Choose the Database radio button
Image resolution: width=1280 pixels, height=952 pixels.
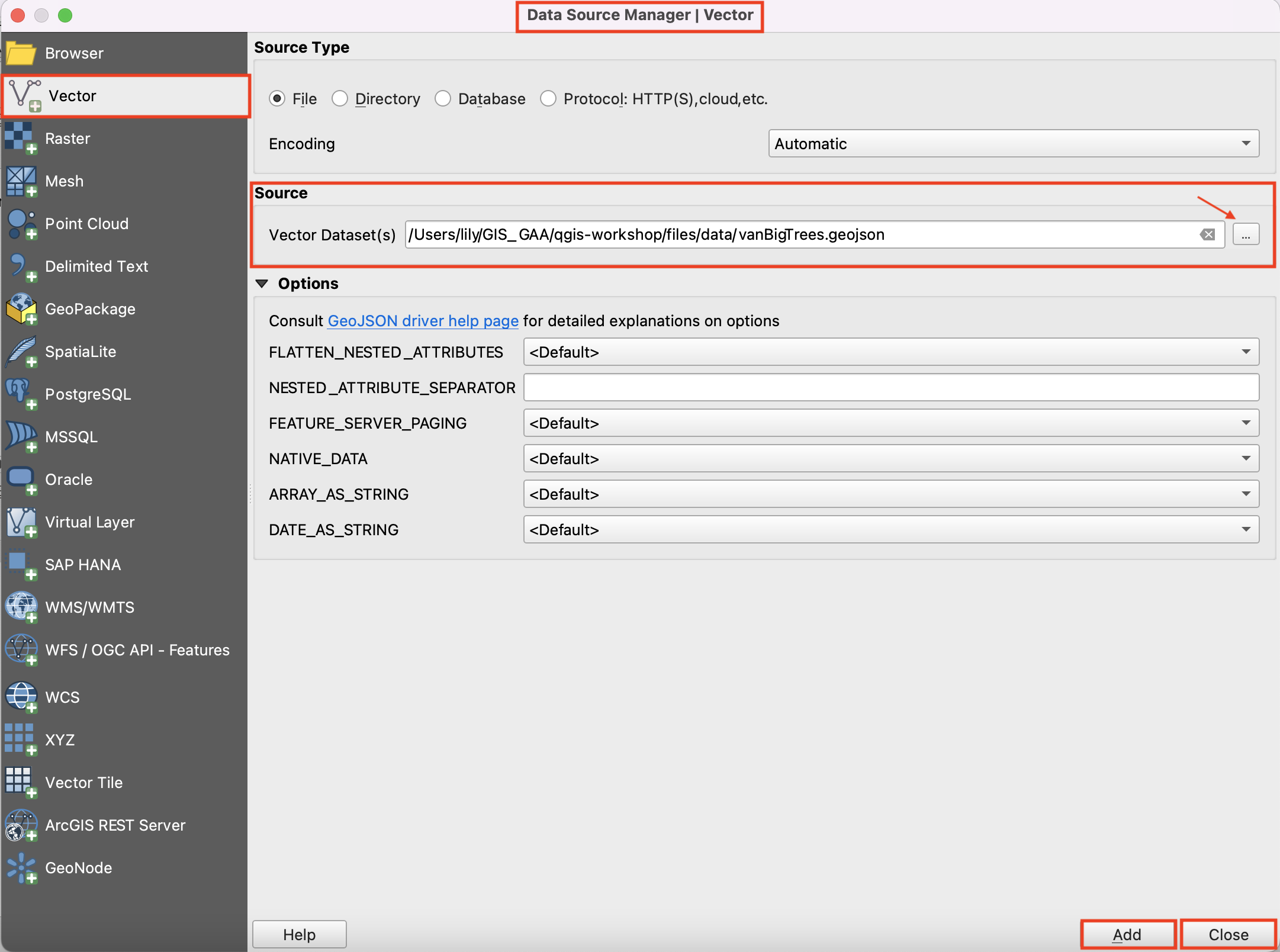(x=443, y=98)
